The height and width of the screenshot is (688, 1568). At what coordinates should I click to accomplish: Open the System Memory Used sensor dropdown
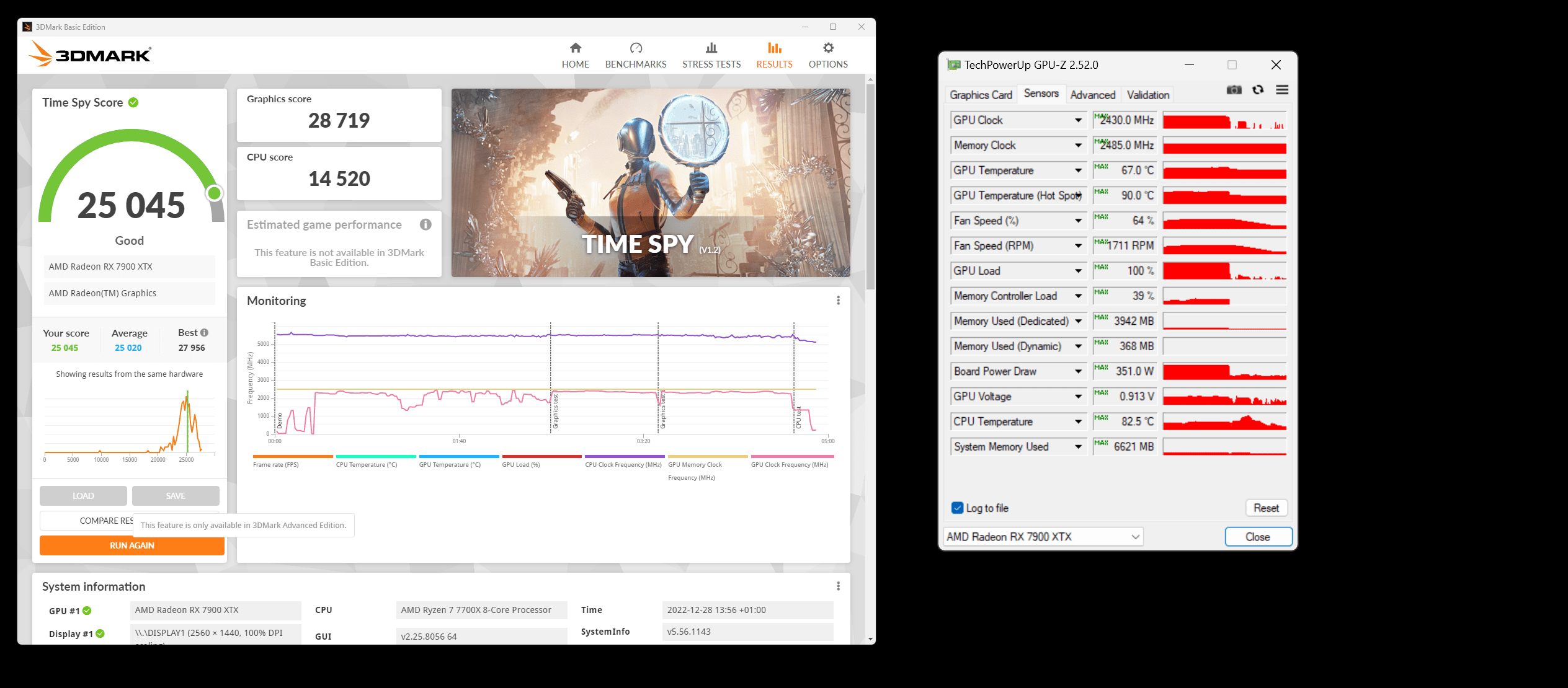(1079, 447)
